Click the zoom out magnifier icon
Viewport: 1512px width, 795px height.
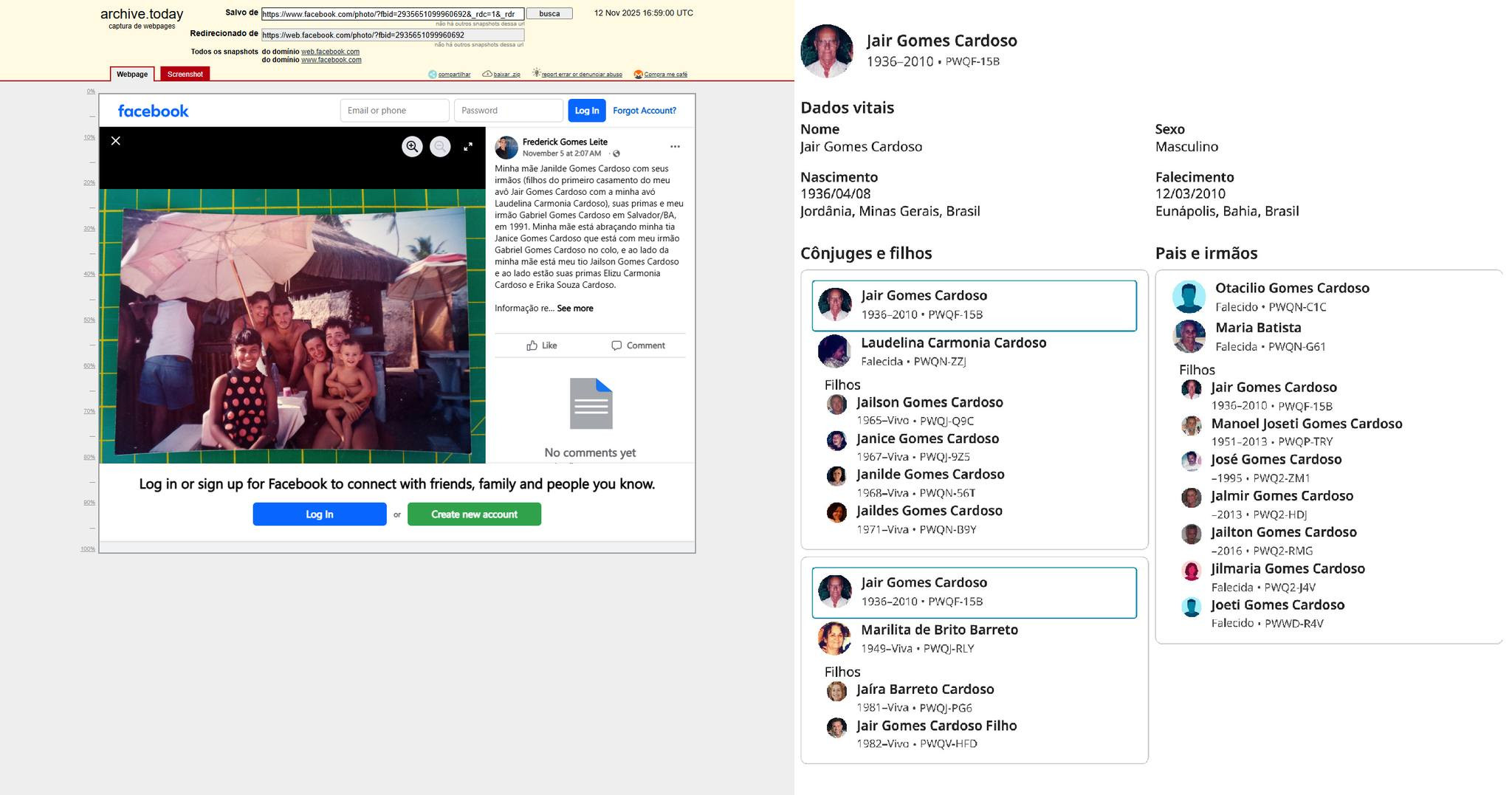coord(440,146)
